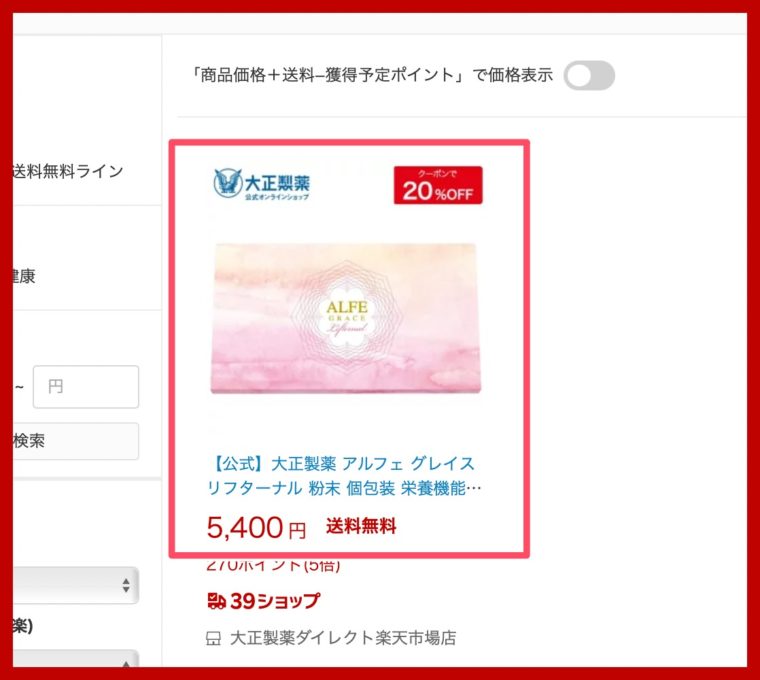Open the 【公式】大正製薬 アルフェ グレイス product link

[x=344, y=475]
